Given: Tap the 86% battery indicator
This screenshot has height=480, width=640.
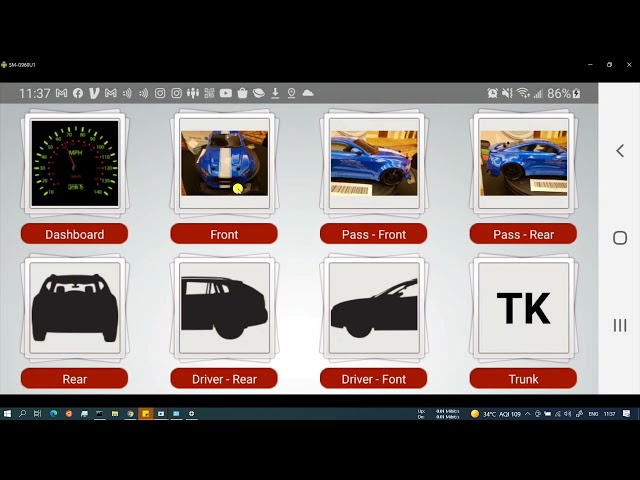Looking at the screenshot, I should (564, 93).
